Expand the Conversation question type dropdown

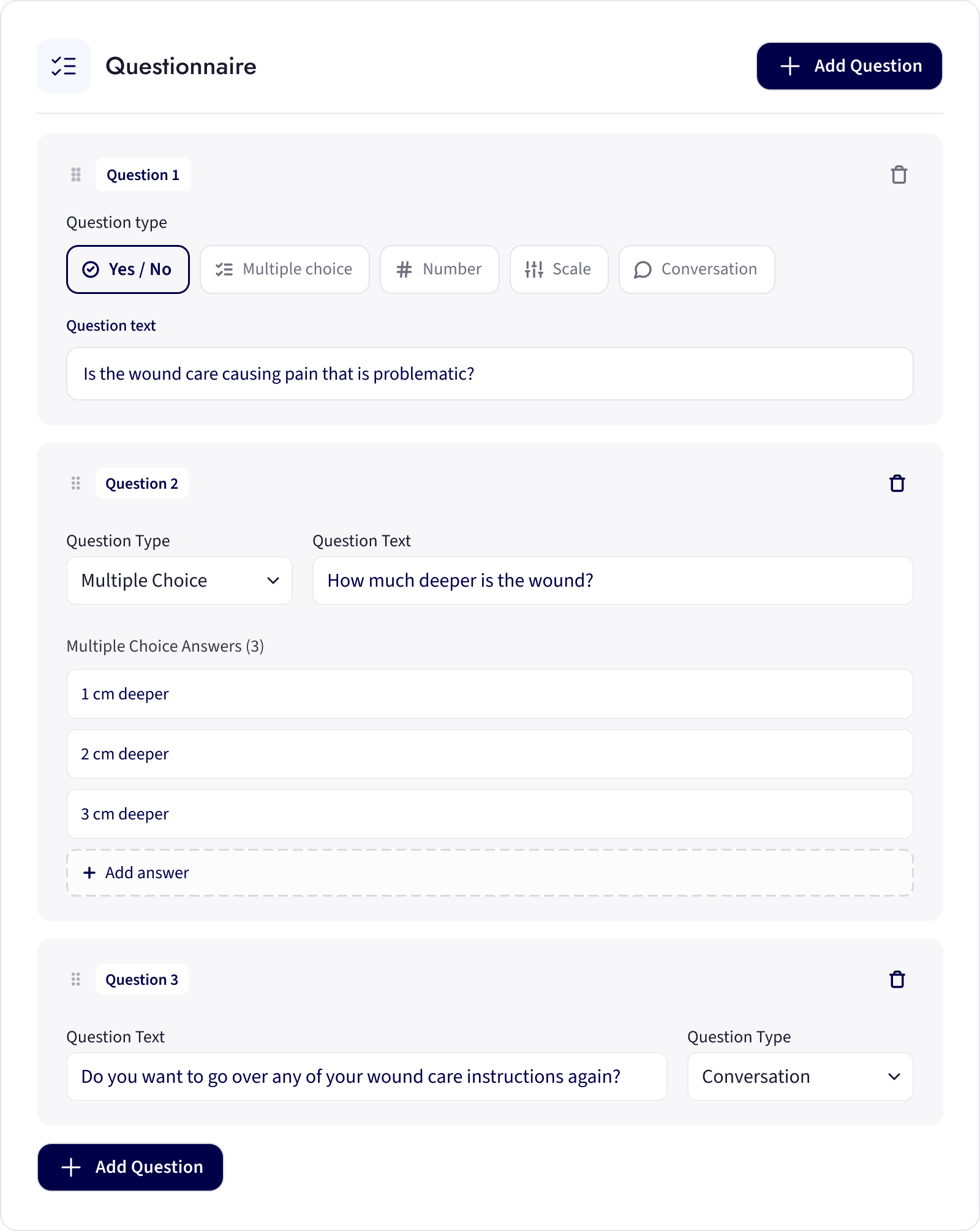[801, 1077]
